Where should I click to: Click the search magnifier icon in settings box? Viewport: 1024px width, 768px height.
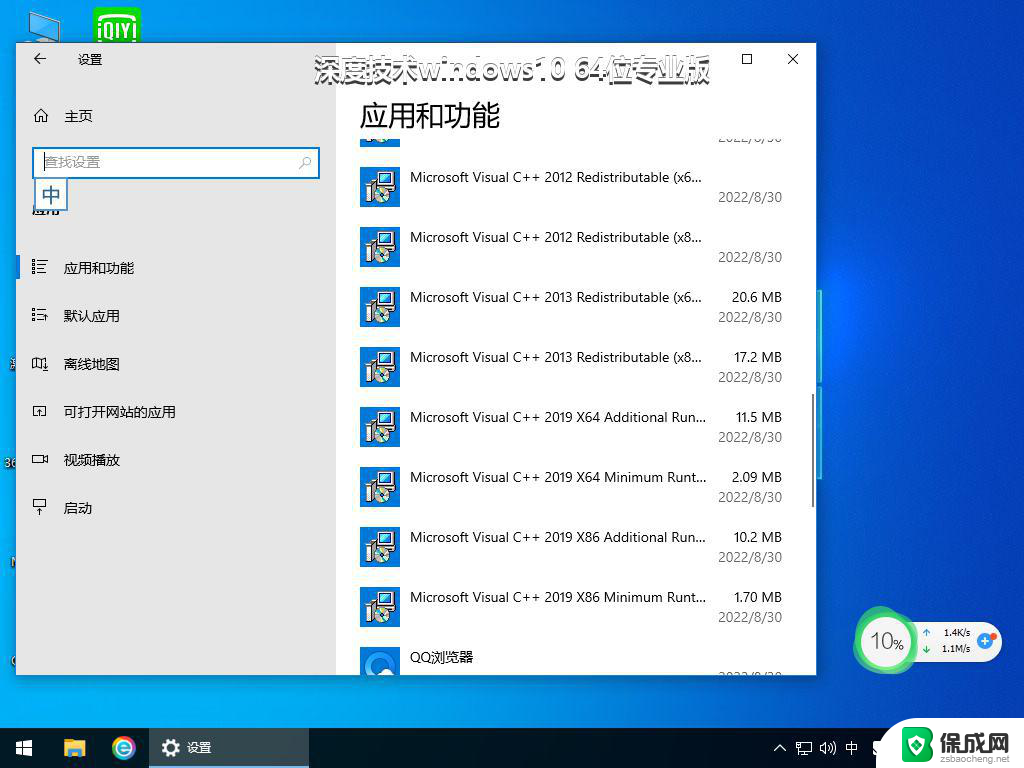pyautogui.click(x=305, y=163)
